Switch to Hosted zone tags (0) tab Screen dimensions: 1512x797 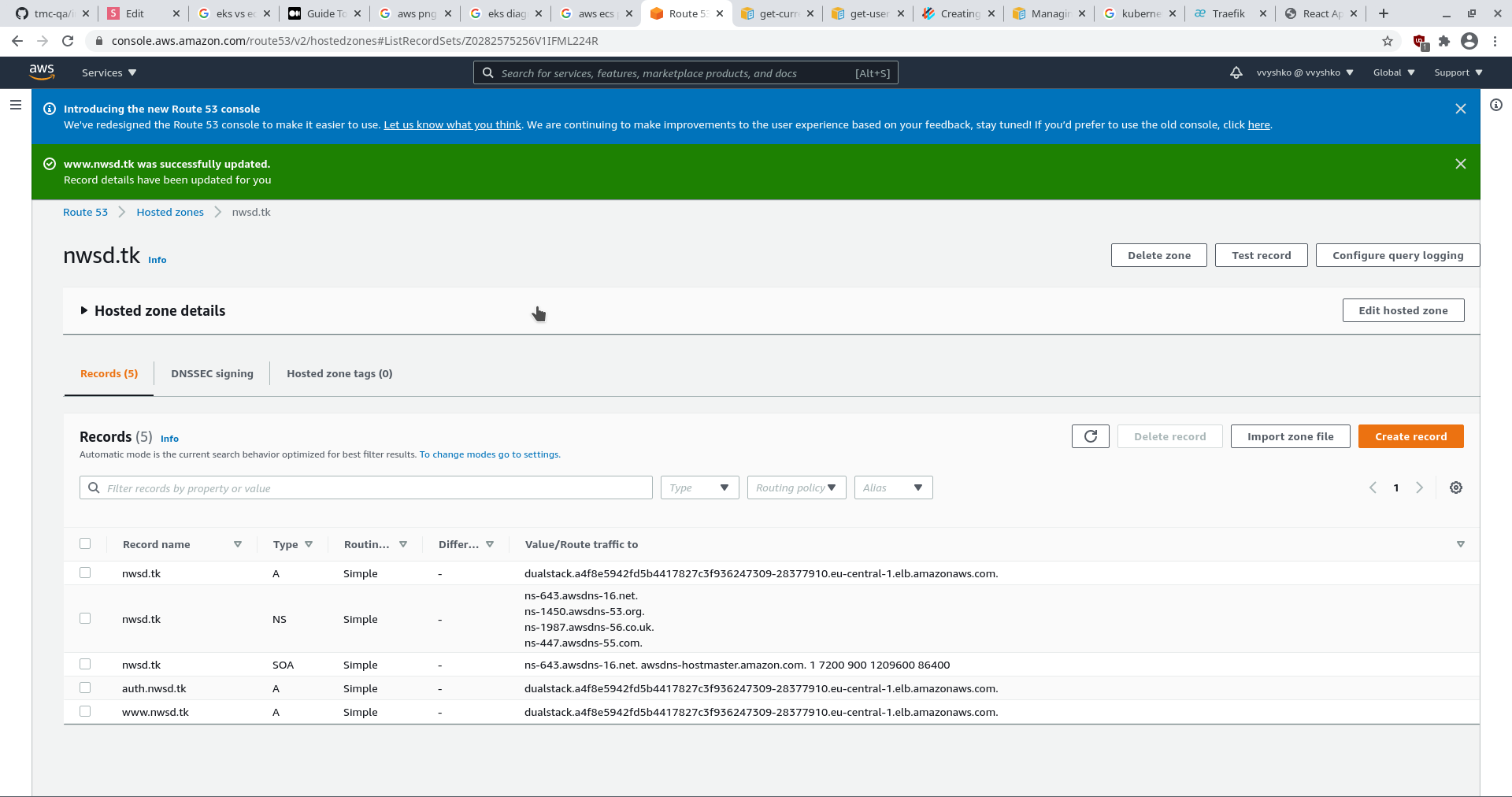tap(339, 373)
